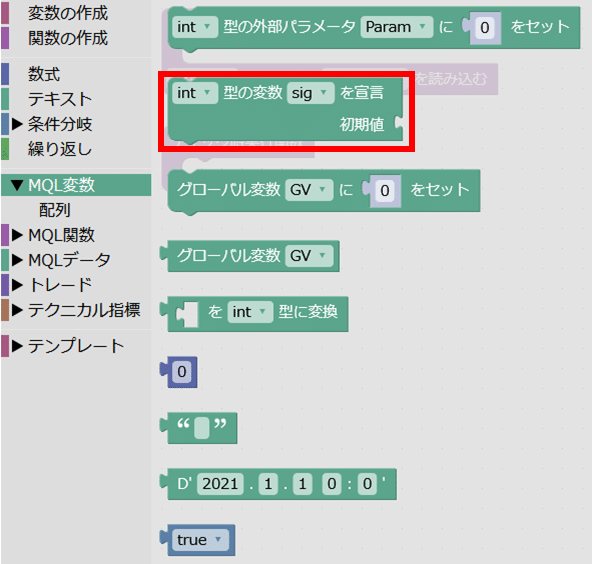Open the 関数の作成 category
Viewport: 592px width, 564px height.
tap(68, 38)
